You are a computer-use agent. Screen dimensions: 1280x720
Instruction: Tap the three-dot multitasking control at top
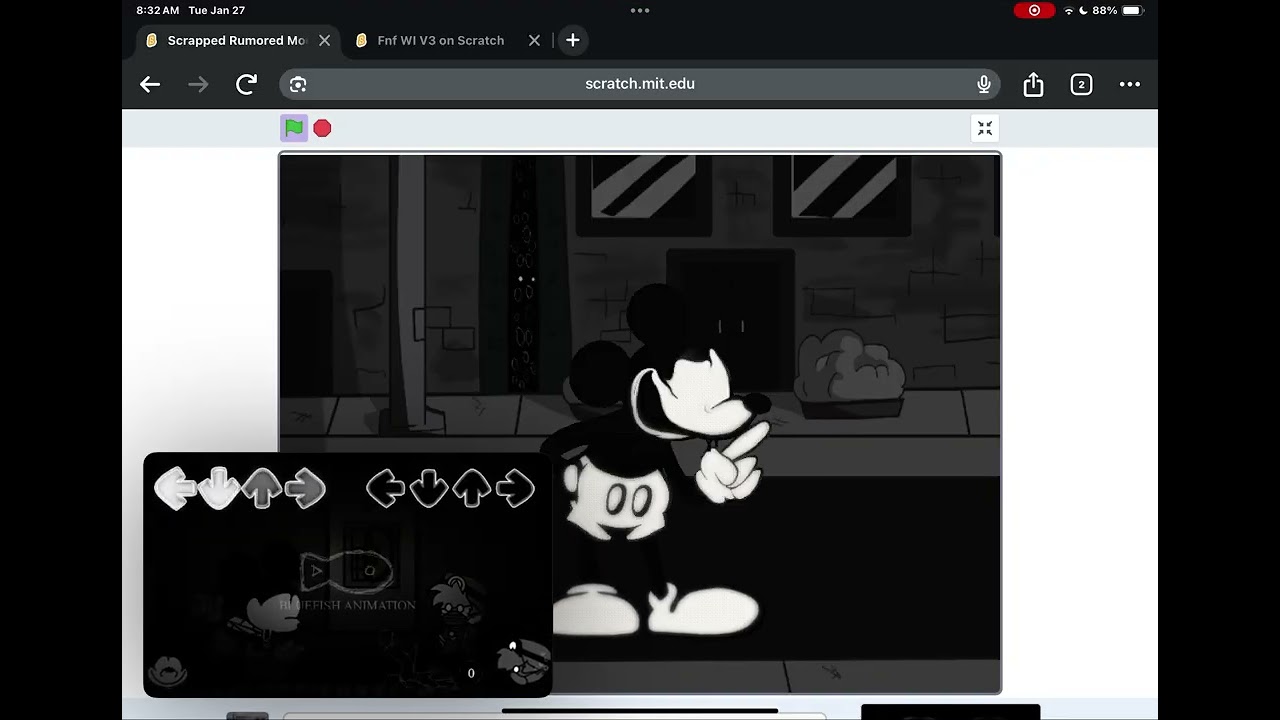click(640, 10)
